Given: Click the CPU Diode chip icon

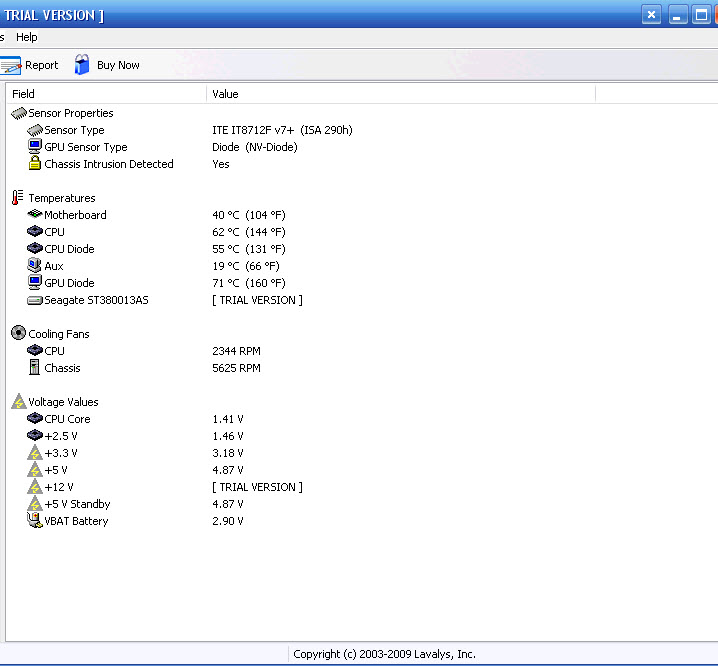Looking at the screenshot, I should pos(35,248).
